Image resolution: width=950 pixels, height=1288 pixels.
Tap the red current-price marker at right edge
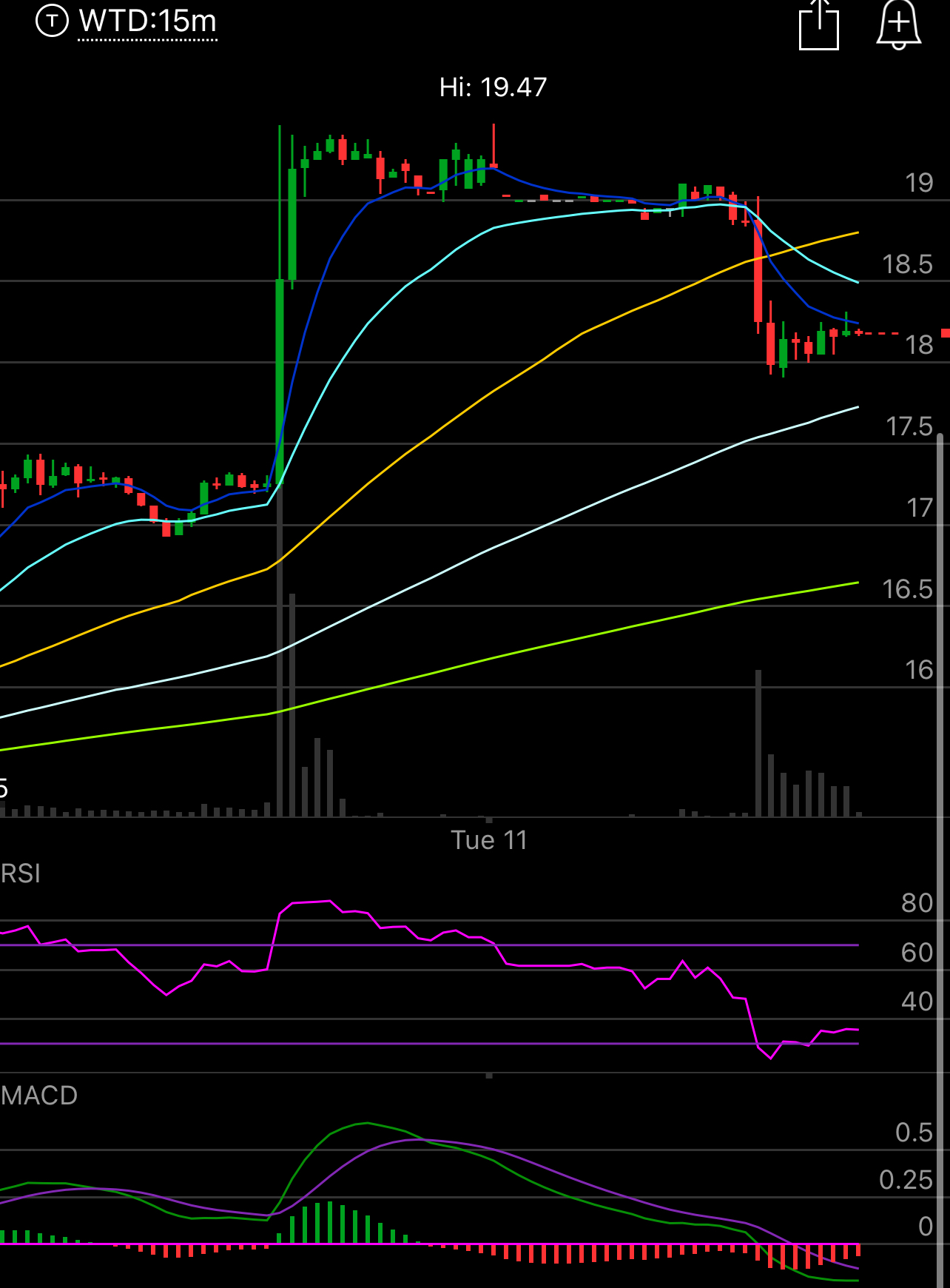click(946, 333)
